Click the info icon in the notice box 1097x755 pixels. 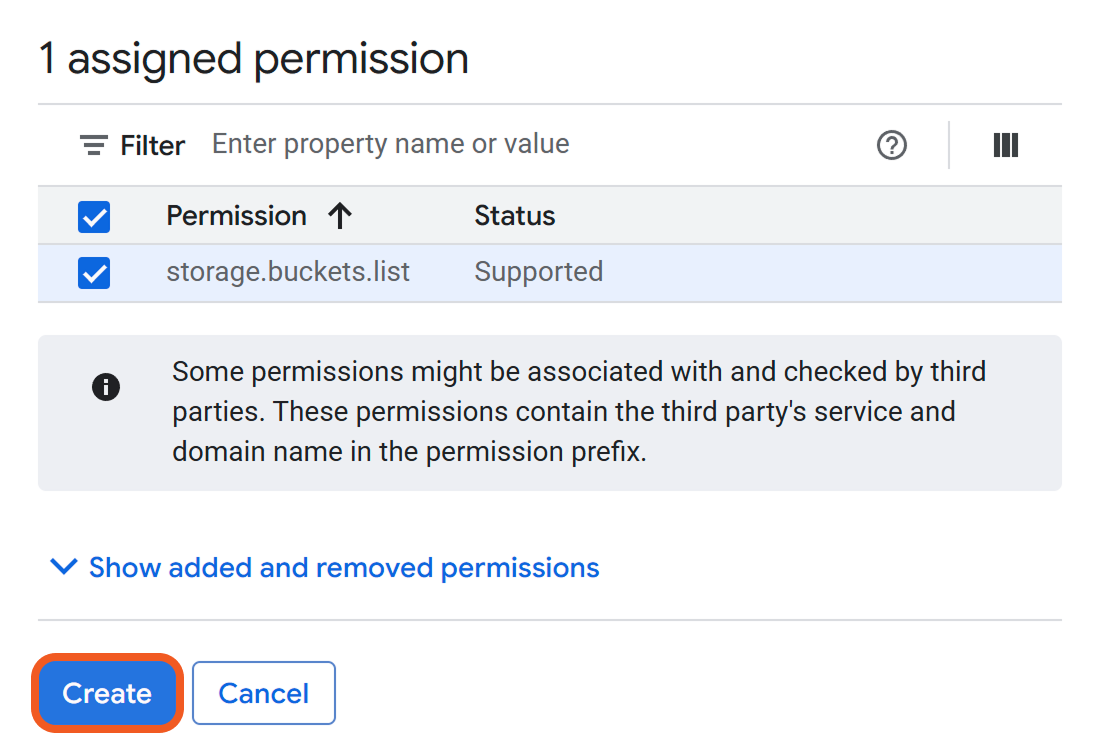click(106, 388)
